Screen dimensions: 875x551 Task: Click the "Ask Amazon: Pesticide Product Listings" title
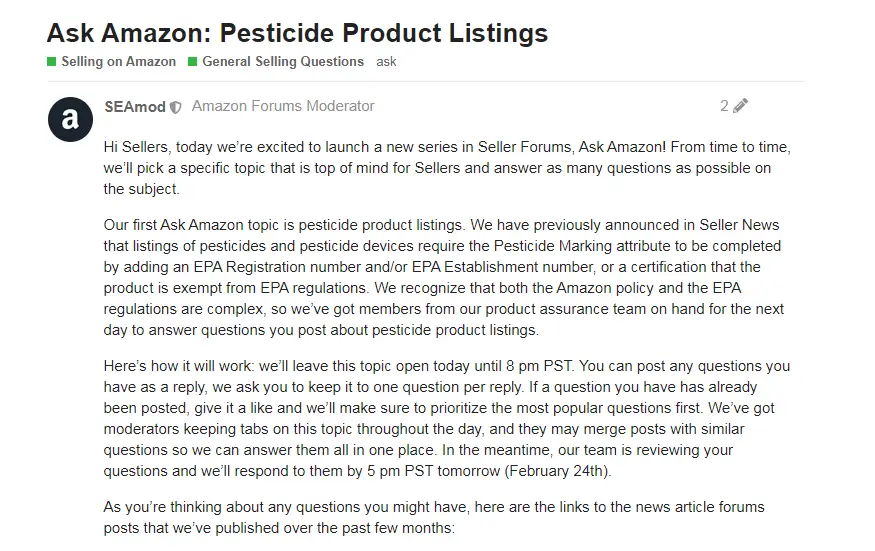tap(297, 32)
